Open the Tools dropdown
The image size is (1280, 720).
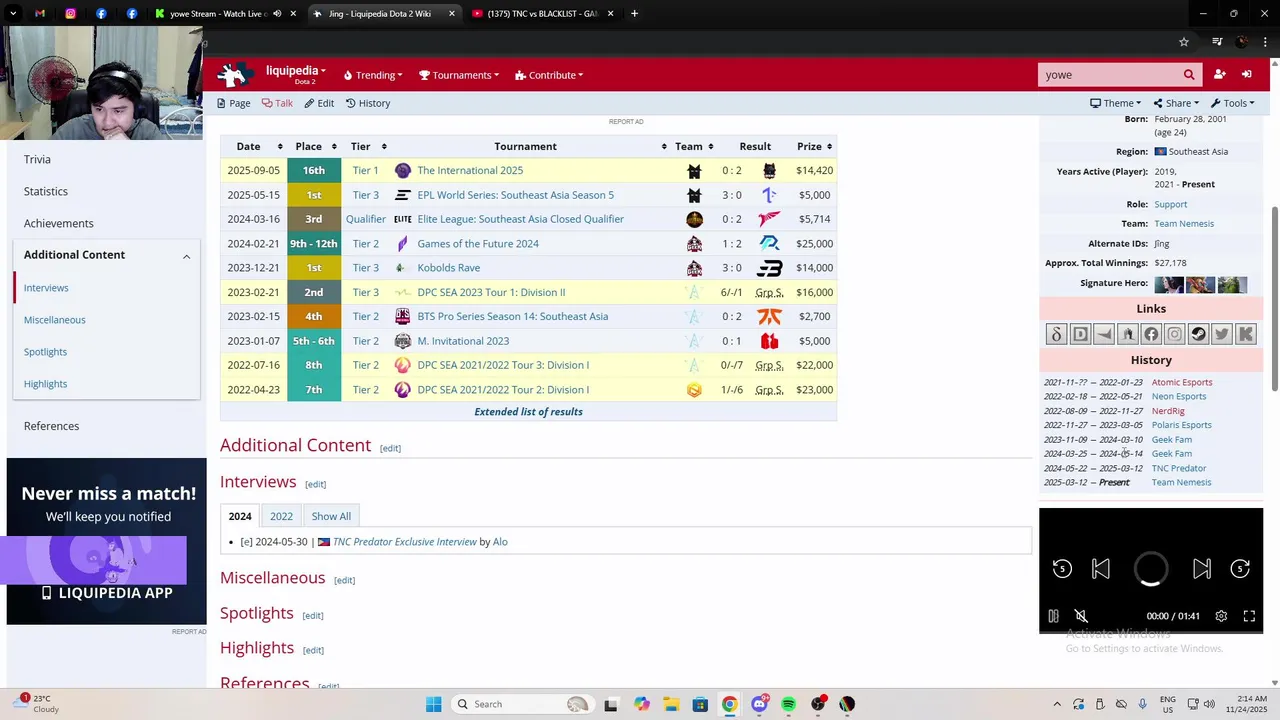click(x=1232, y=103)
